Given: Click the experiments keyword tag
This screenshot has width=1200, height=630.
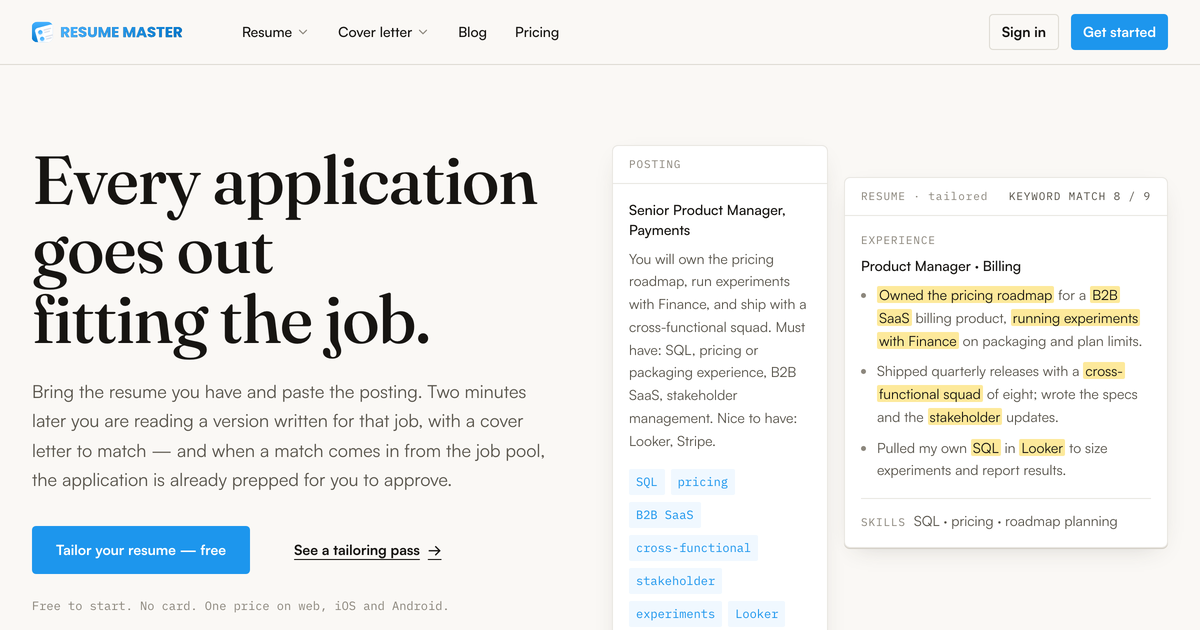Looking at the screenshot, I should coord(676,614).
